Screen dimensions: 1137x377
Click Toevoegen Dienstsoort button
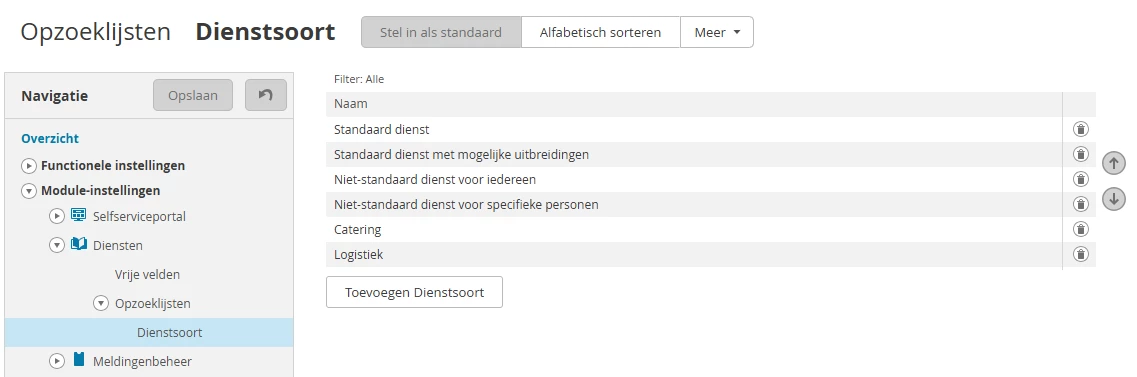[414, 292]
